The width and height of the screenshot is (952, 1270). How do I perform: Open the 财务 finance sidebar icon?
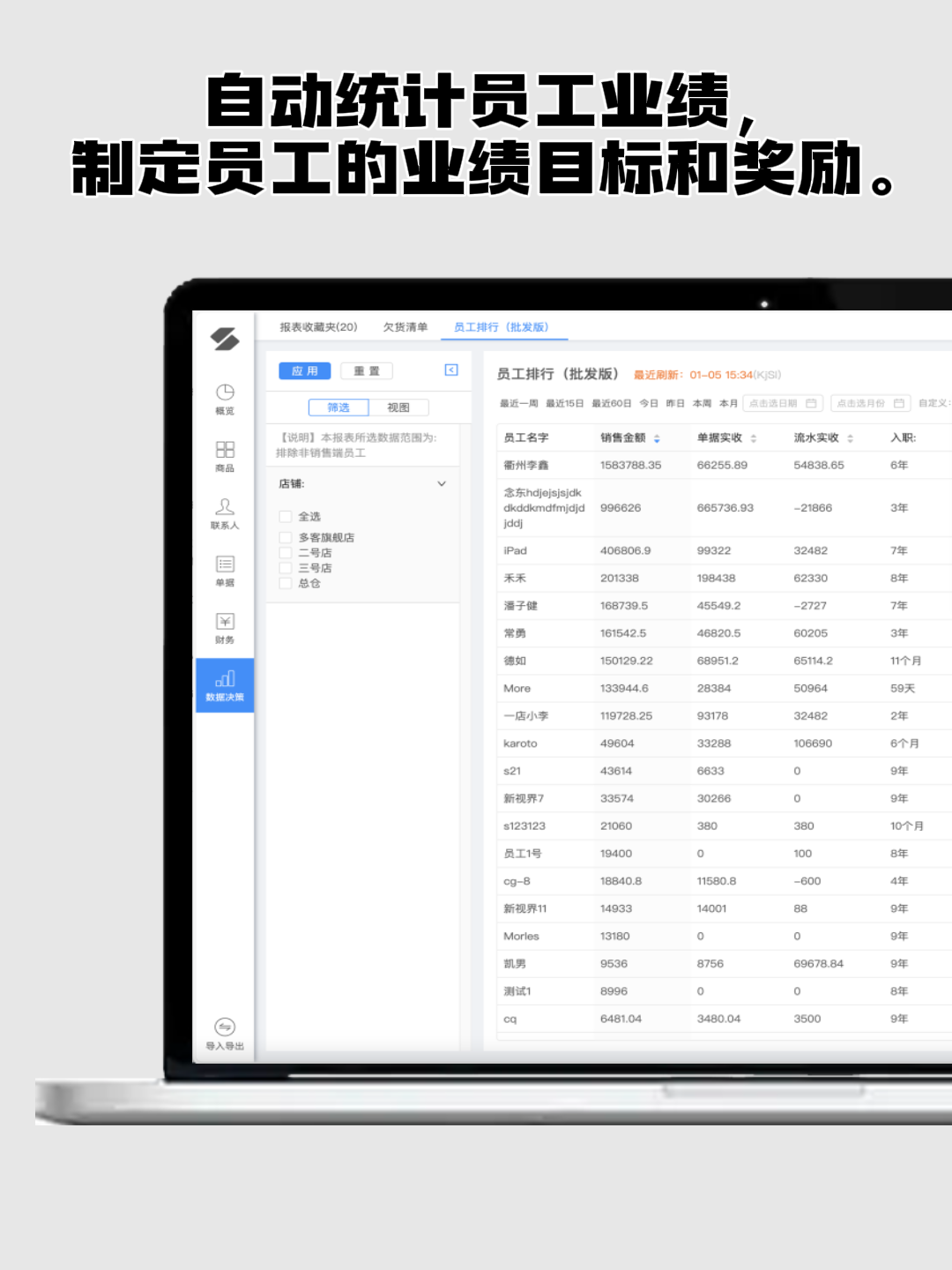225,627
